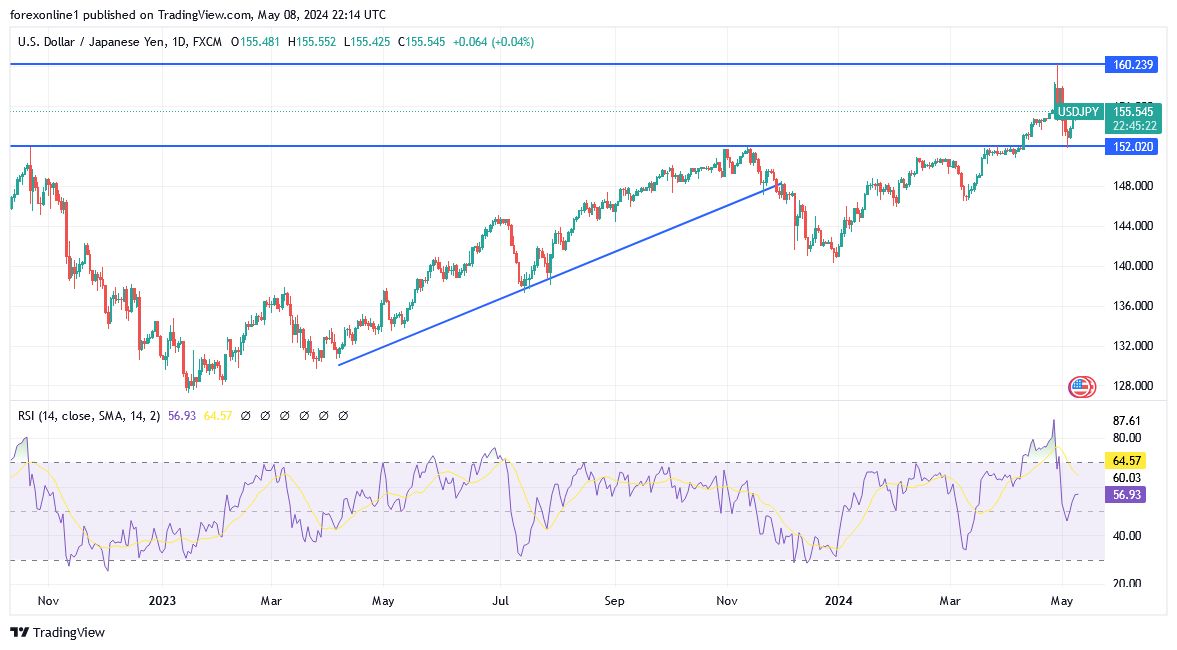Click the 2024 label on time axis
The width and height of the screenshot is (1177, 650).
[838, 602]
